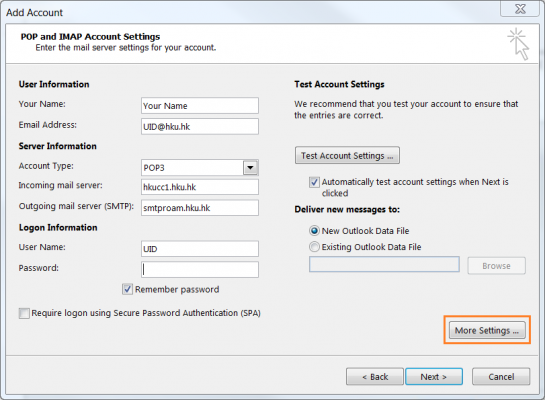Screen dimensions: 545x400
Task: Go to the Next step
Action: tap(434, 377)
